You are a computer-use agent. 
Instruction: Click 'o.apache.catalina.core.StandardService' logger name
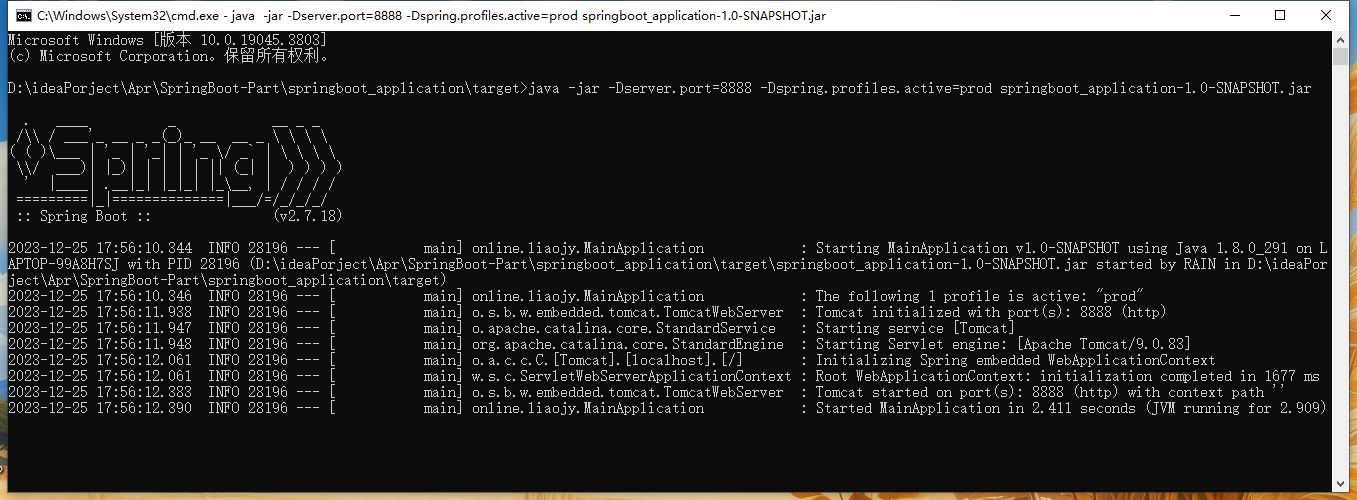coord(623,328)
